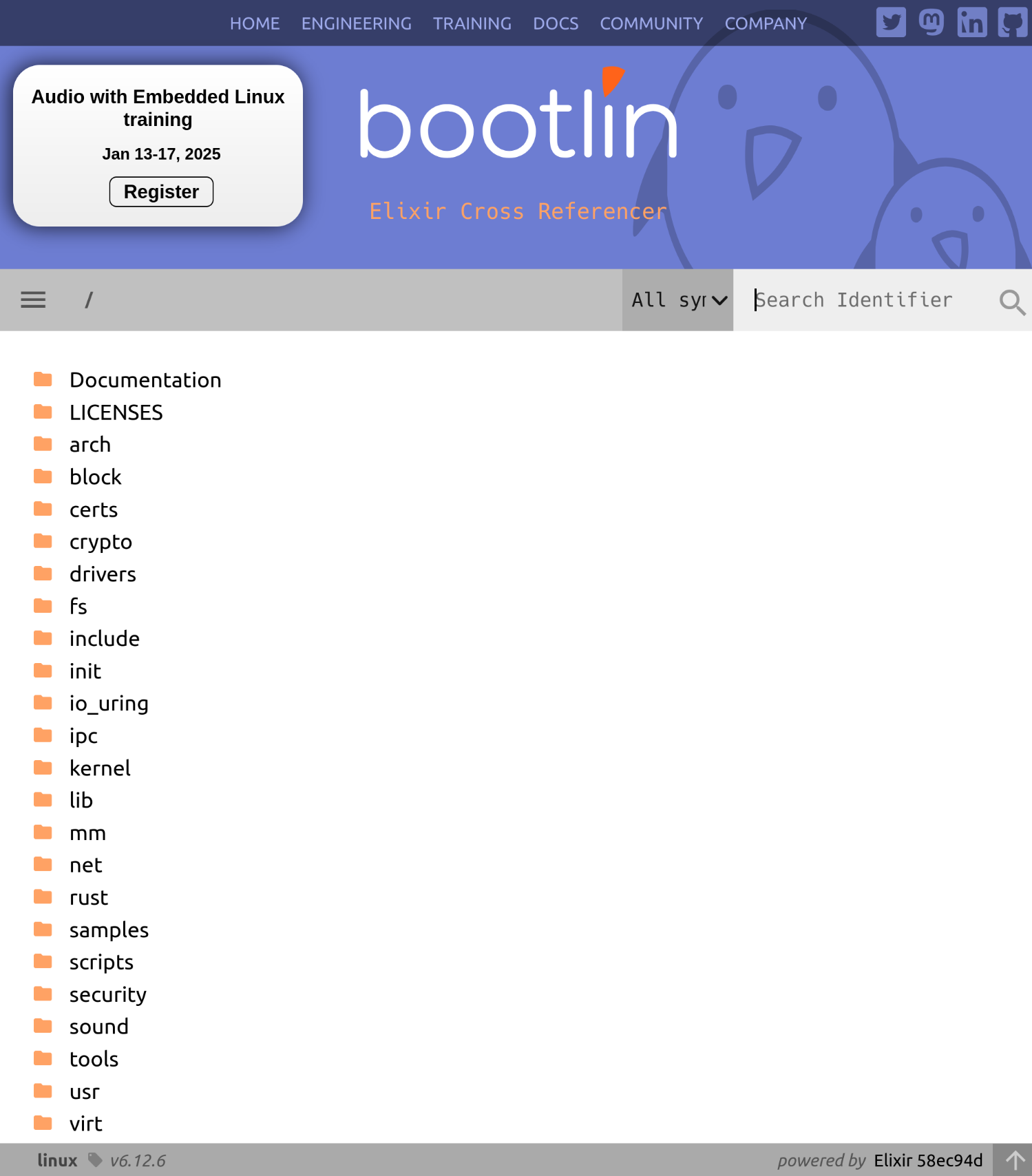Follow the Elixir 58ec94d link
This screenshot has width=1032, height=1176.
click(x=928, y=1160)
